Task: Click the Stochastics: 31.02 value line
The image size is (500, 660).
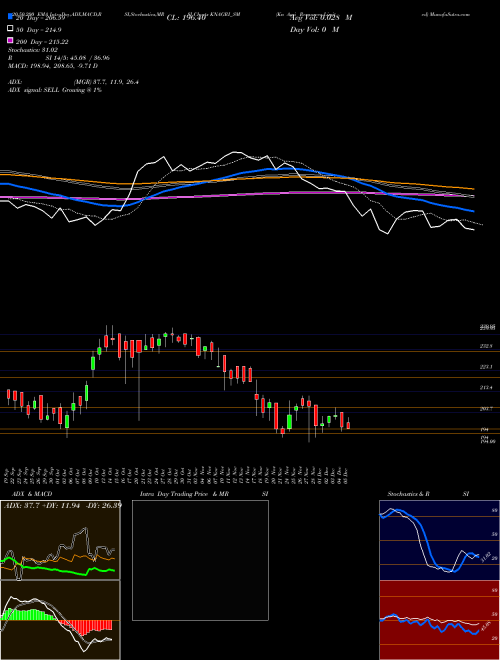Action: click(x=33, y=50)
